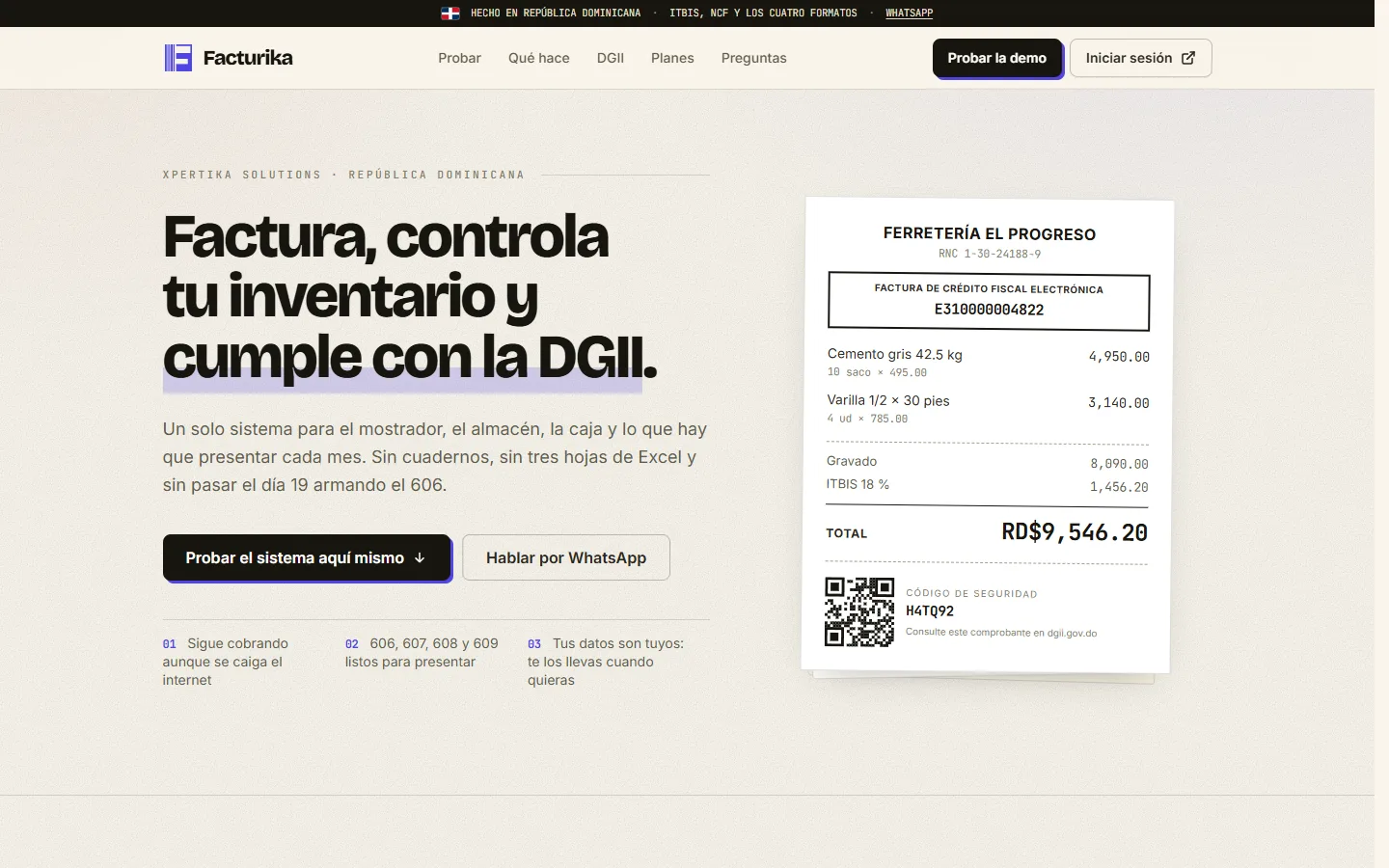1389x868 pixels.
Task: Open the WhatsApp link in top banner
Action: coord(909,14)
